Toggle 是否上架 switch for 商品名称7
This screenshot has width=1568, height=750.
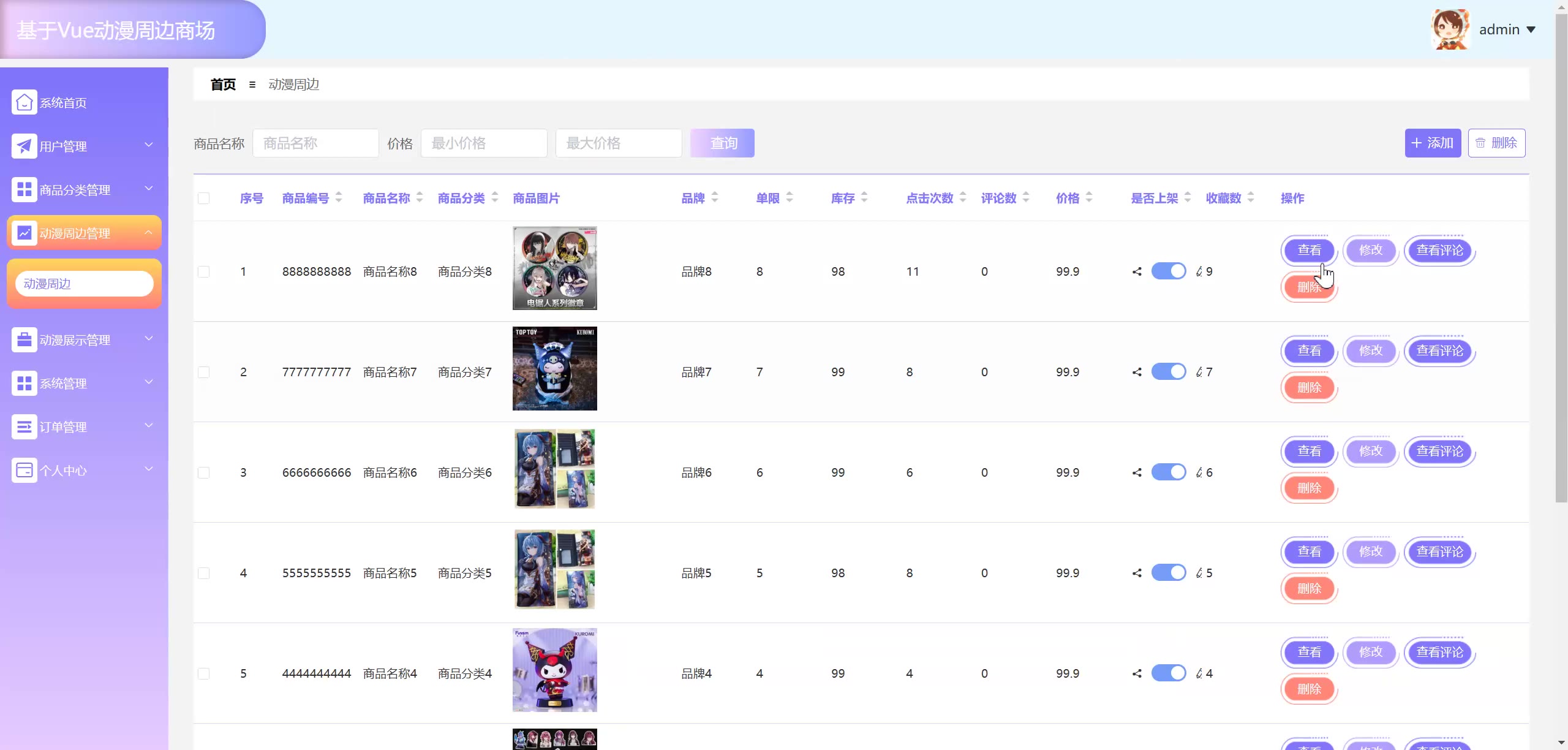(x=1169, y=372)
